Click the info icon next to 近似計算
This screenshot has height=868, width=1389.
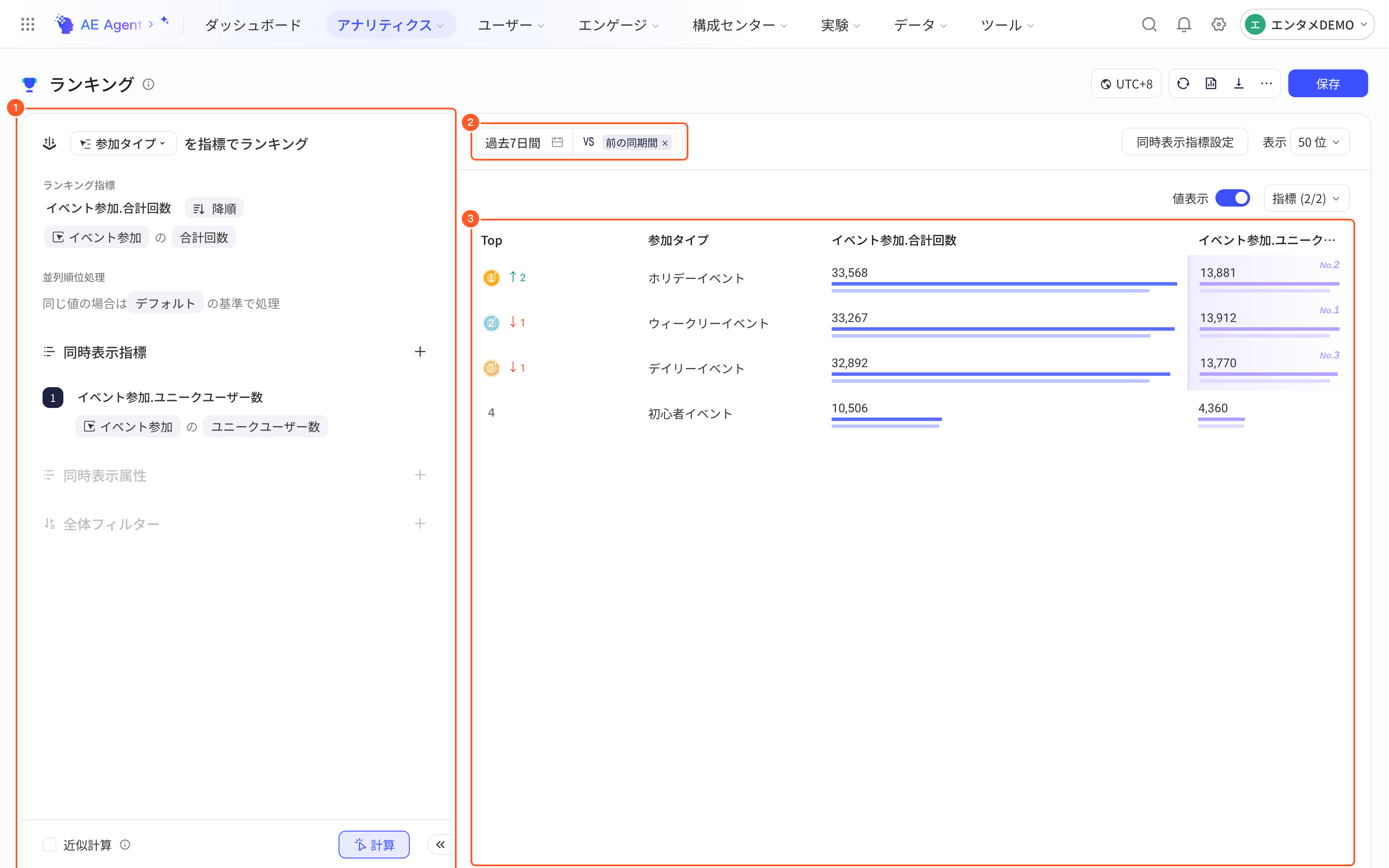pos(125,845)
